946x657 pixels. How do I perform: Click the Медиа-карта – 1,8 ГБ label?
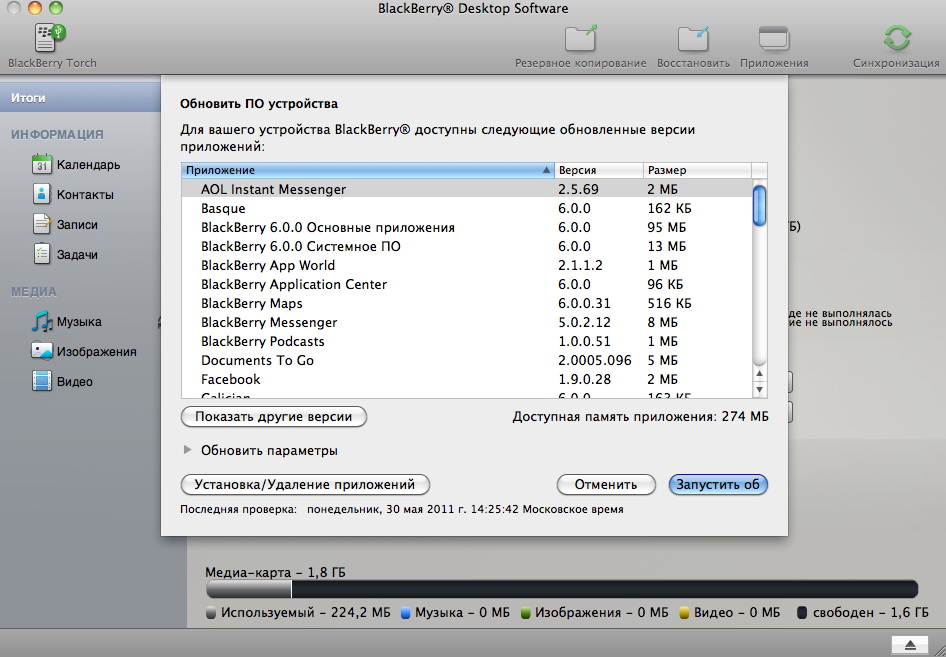click(275, 572)
